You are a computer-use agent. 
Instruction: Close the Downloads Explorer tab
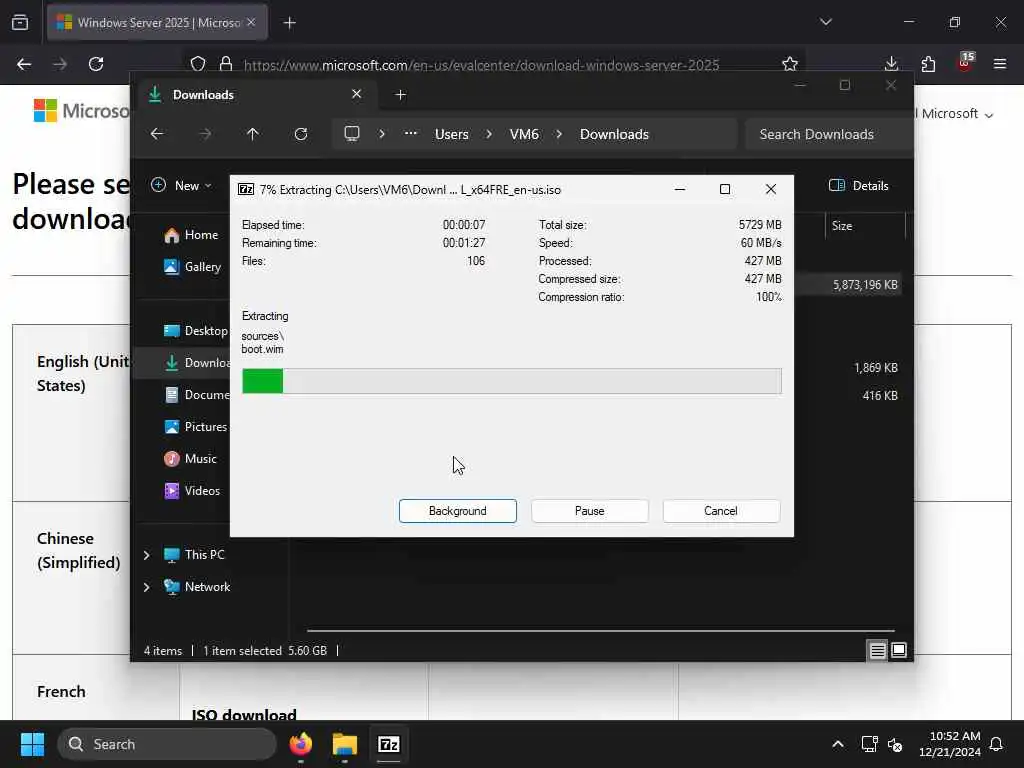[x=357, y=94]
